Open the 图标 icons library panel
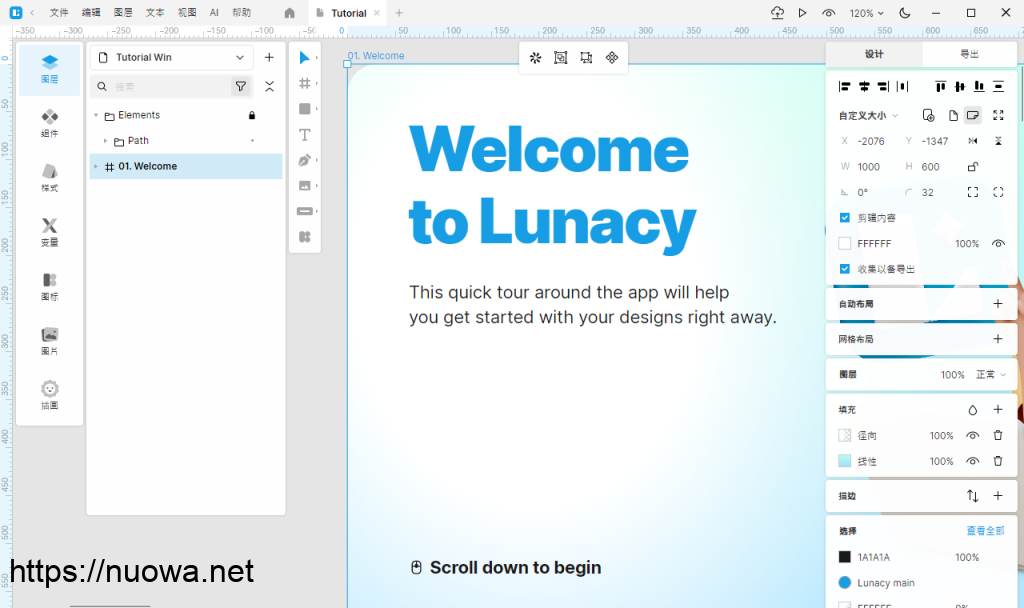 coord(50,287)
